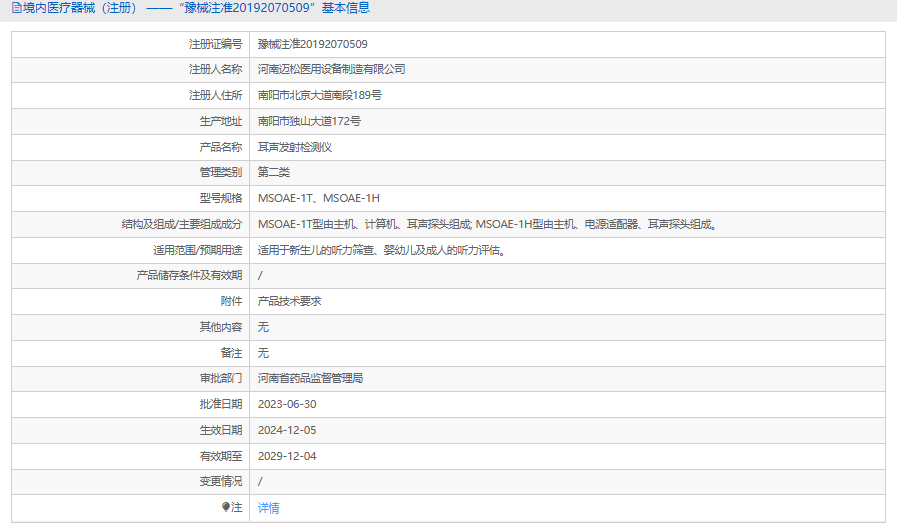Click the 注册人名称 label
The width and height of the screenshot is (897, 529).
point(216,69)
